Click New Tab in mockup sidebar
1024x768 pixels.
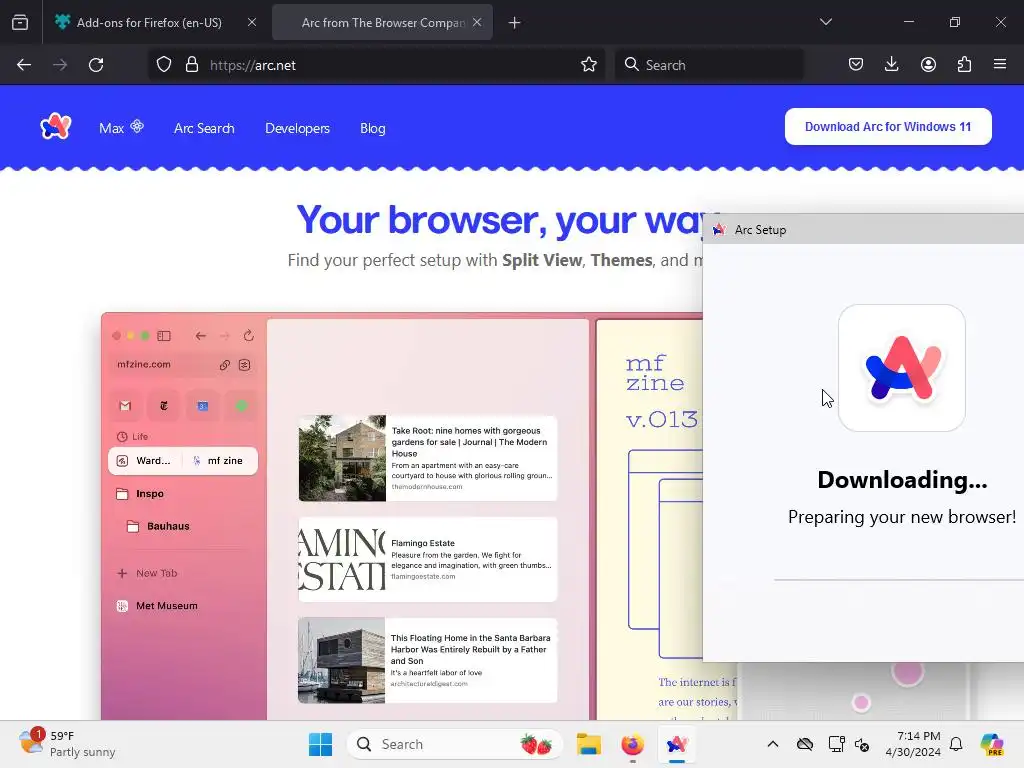(147, 573)
